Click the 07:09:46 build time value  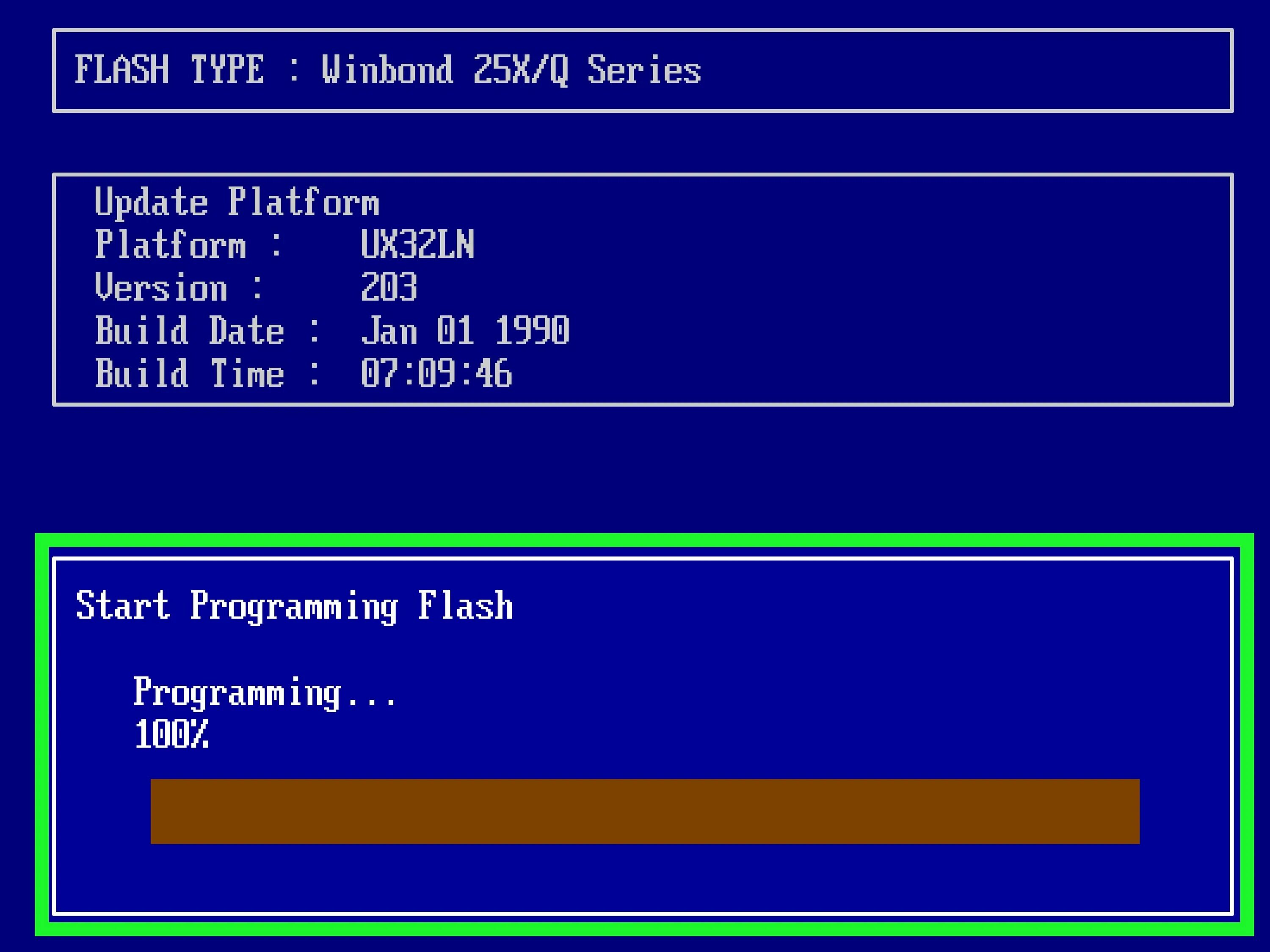coord(436,374)
